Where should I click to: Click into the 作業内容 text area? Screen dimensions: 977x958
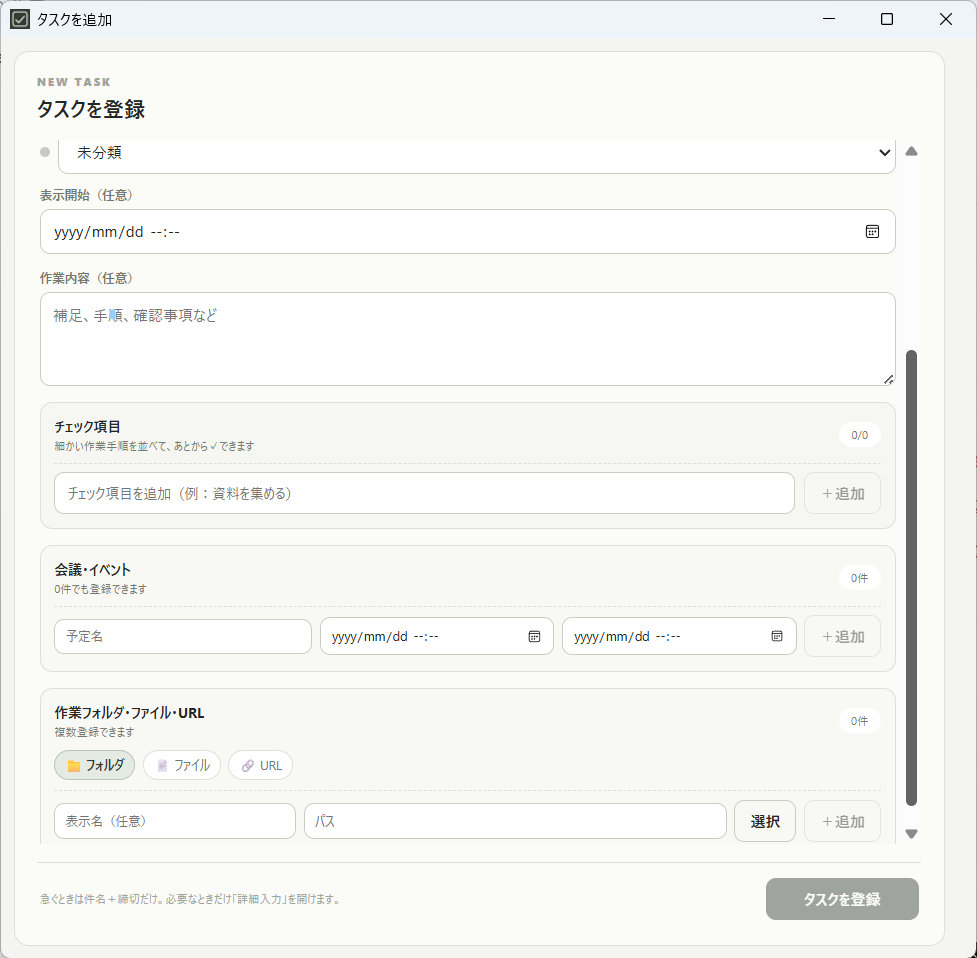tap(468, 339)
